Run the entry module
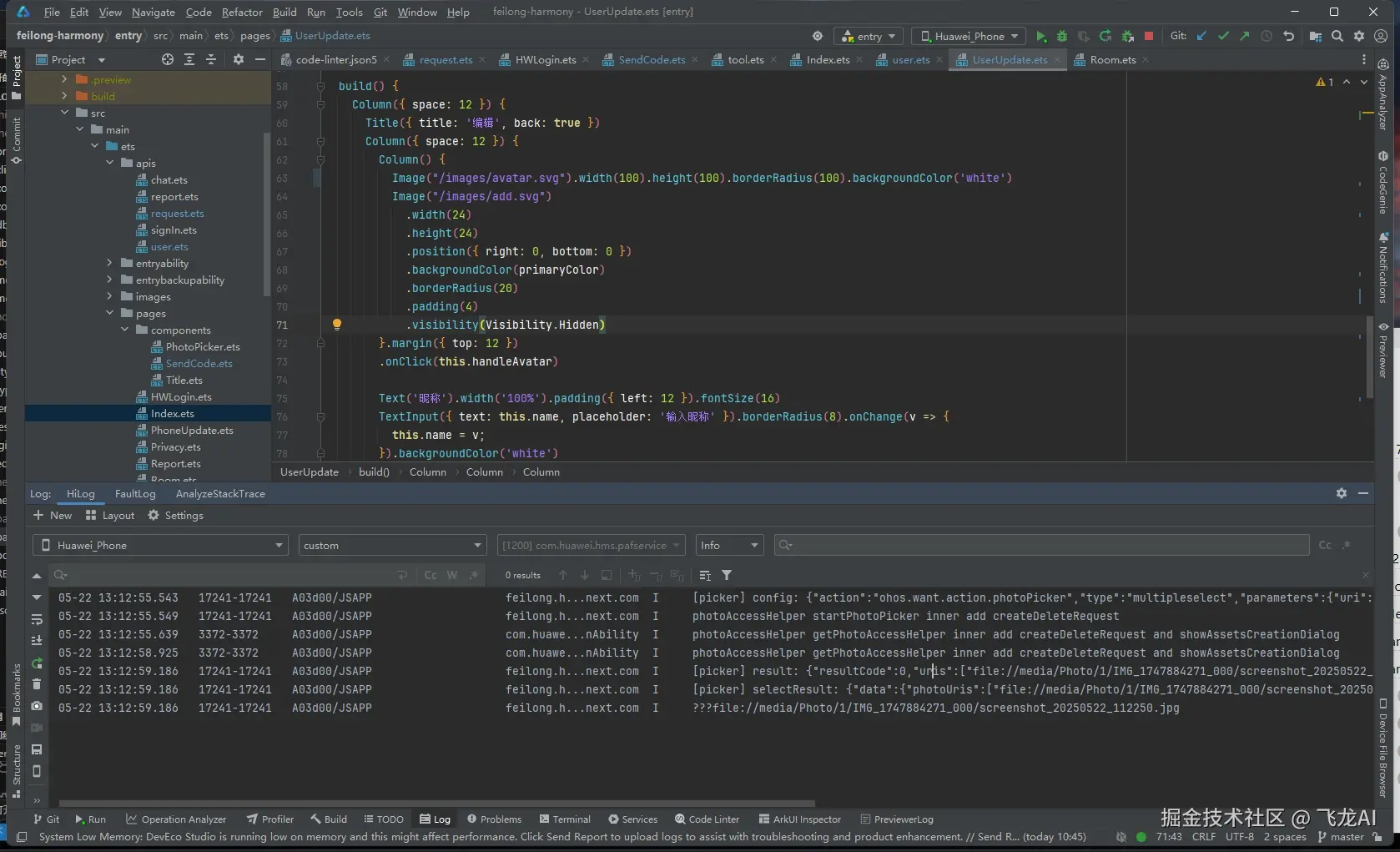The width and height of the screenshot is (1400, 852). click(1040, 36)
